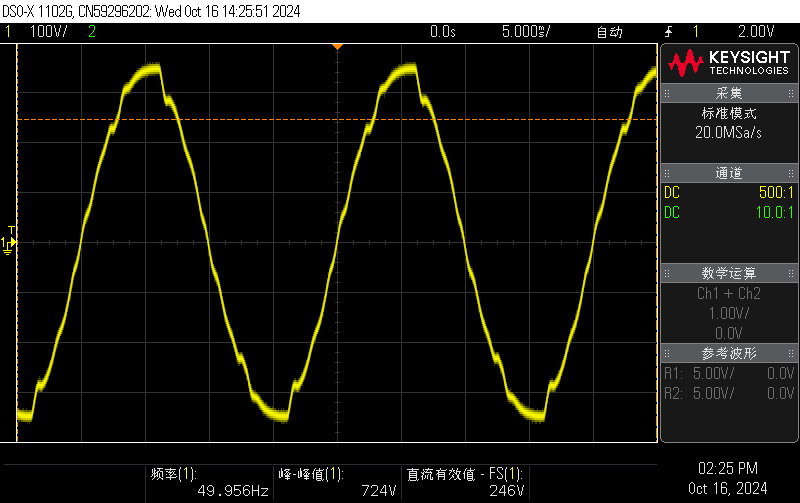Screen dimensions: 800x503
Task: Click the 0.0s horizontal delay value
Action: (x=442, y=32)
